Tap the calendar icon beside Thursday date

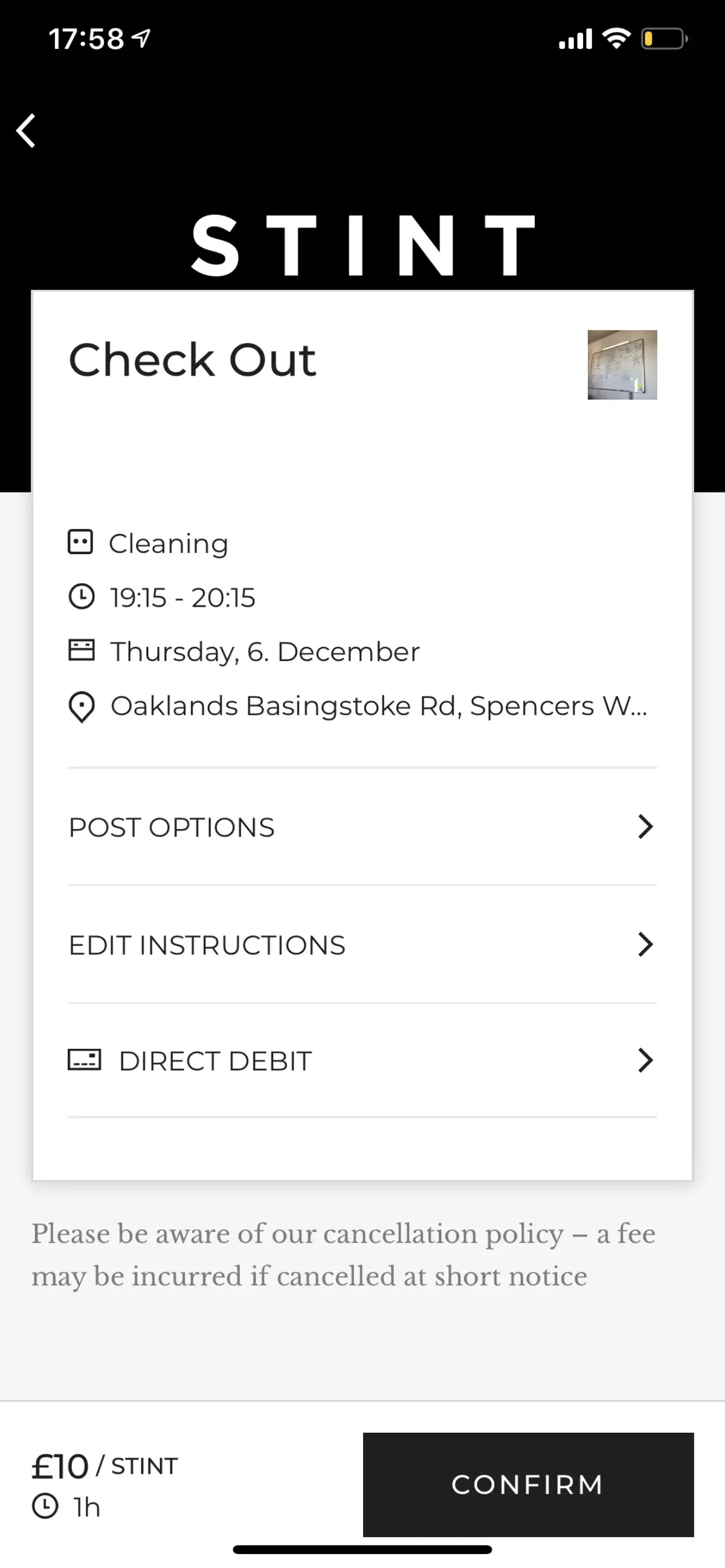coord(81,650)
